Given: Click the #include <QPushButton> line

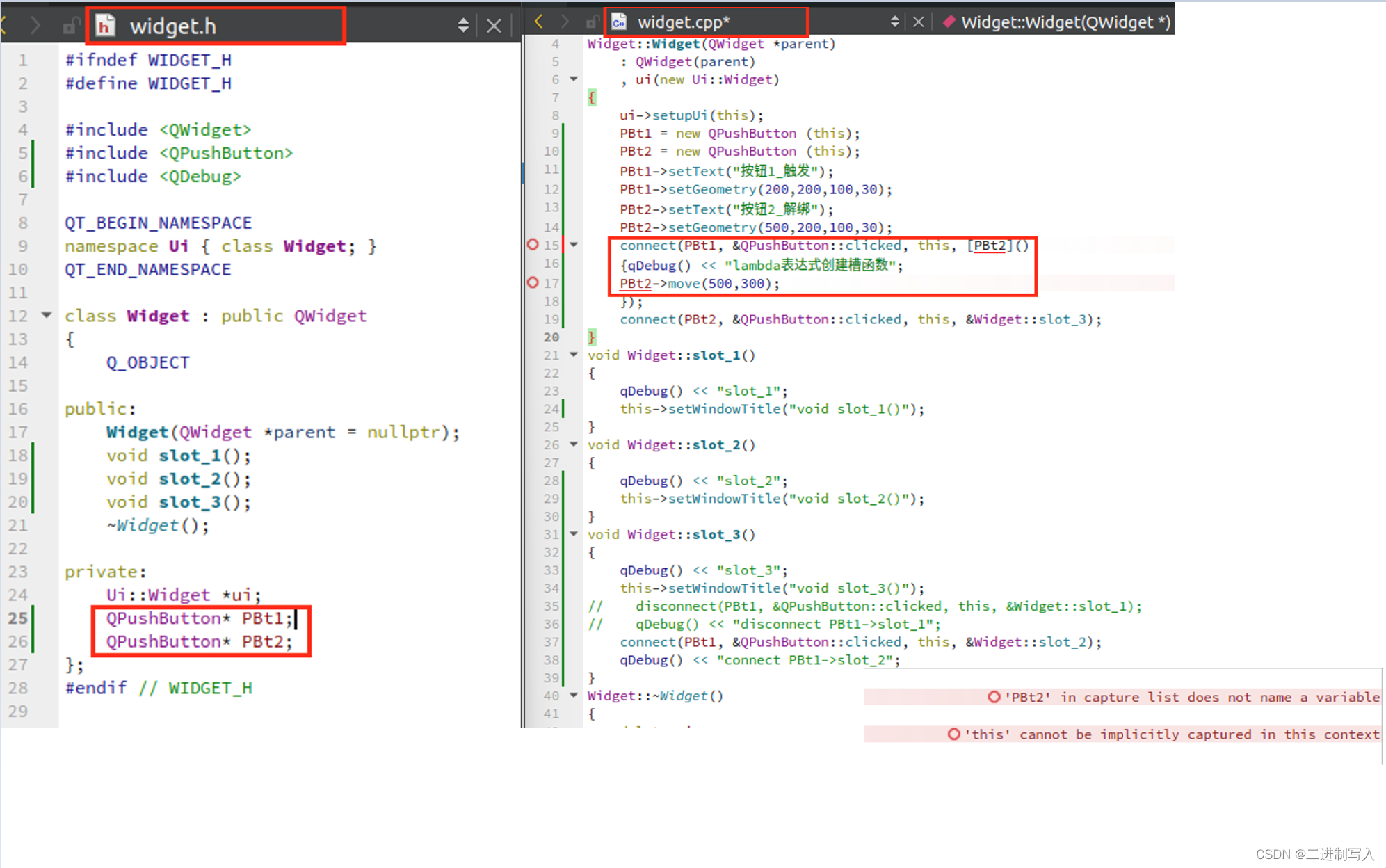Looking at the screenshot, I should [179, 153].
